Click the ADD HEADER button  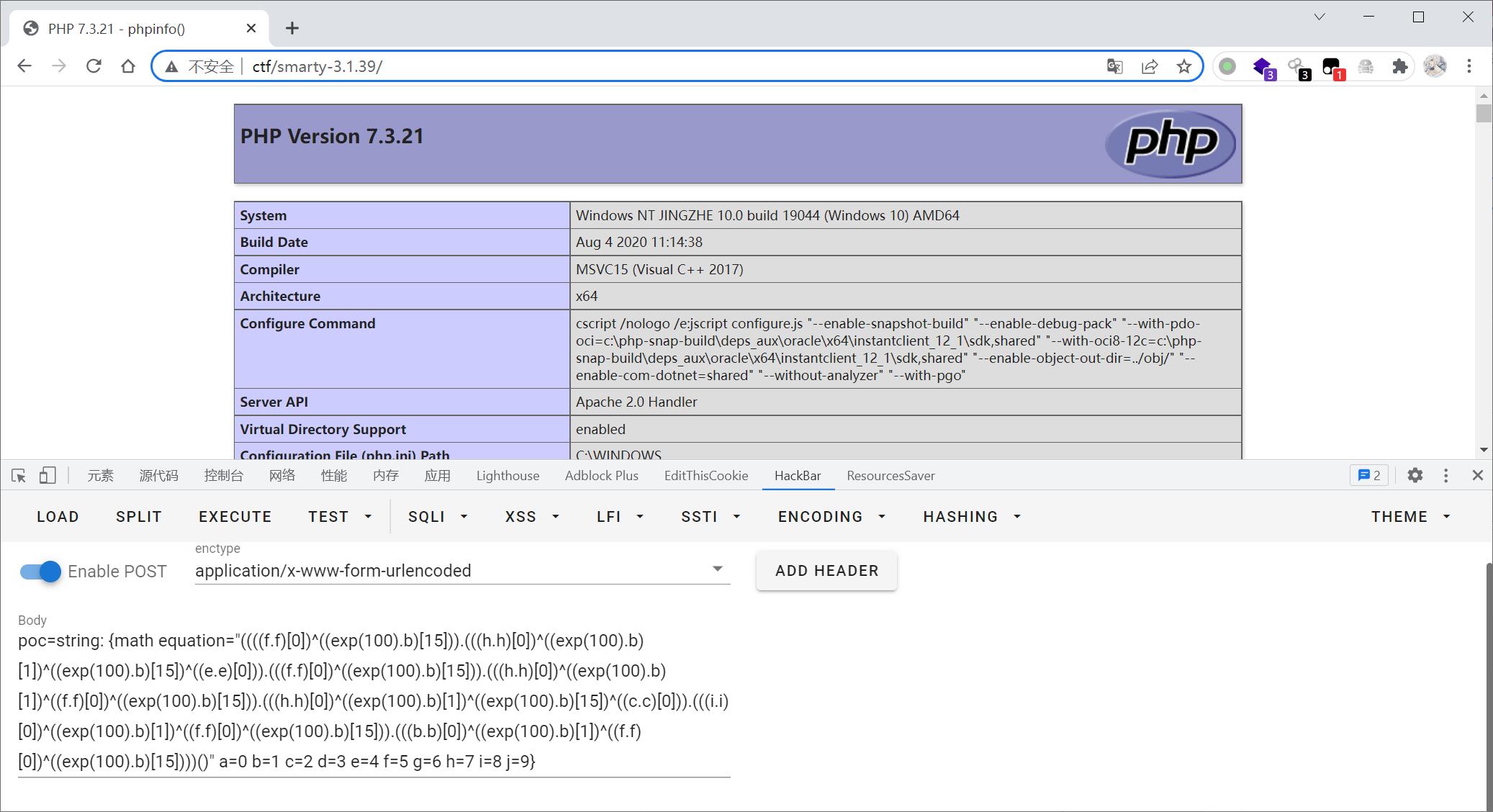826,571
